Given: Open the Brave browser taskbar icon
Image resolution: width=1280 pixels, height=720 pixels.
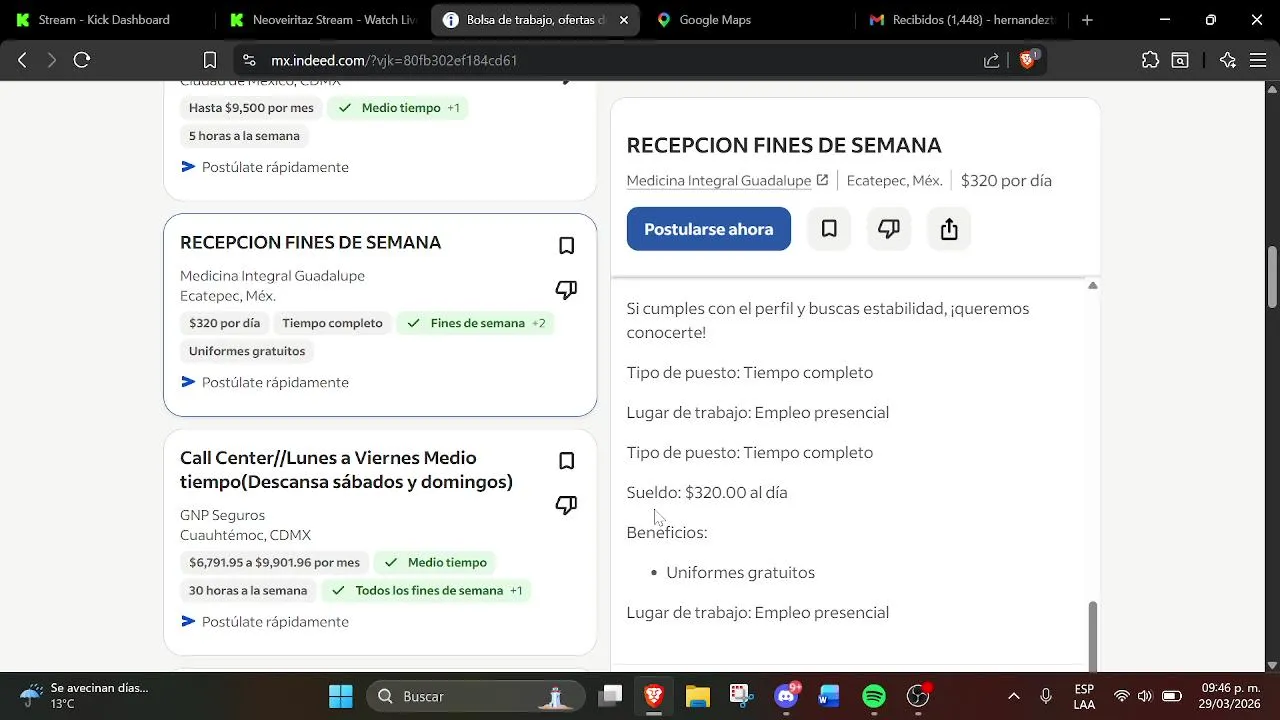Looking at the screenshot, I should (x=654, y=696).
